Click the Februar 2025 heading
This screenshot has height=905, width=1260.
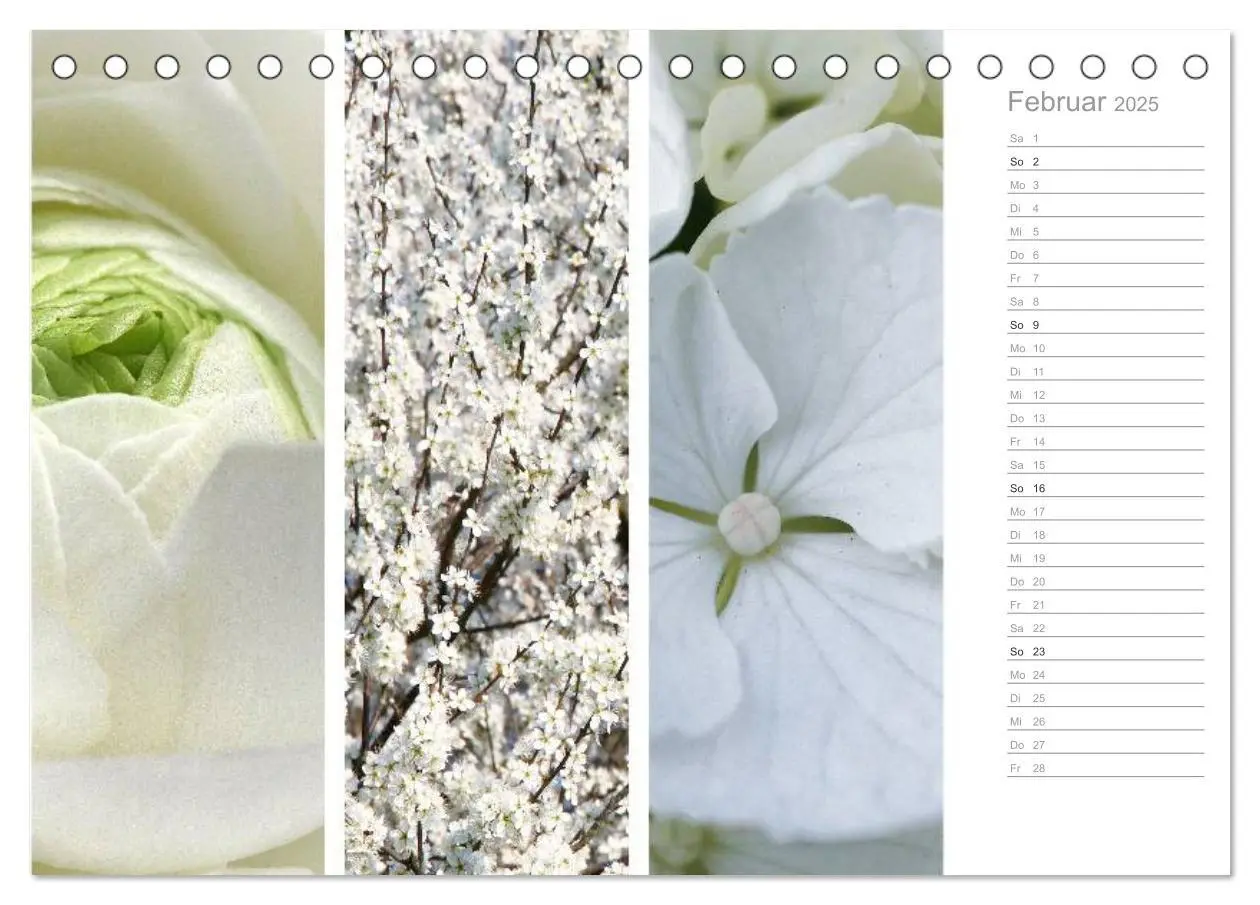point(1082,102)
